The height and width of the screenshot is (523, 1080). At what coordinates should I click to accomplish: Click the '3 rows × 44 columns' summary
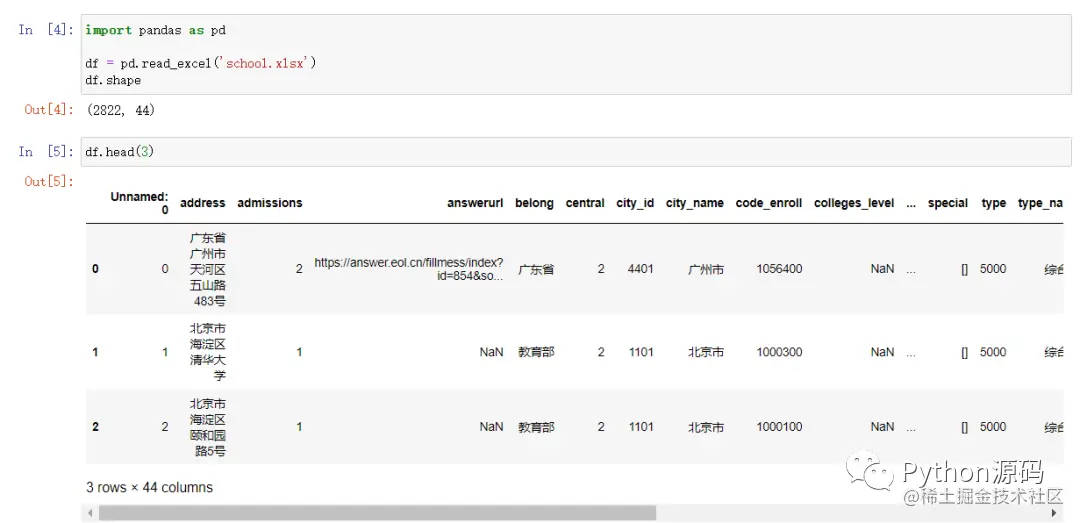pyautogui.click(x=149, y=487)
